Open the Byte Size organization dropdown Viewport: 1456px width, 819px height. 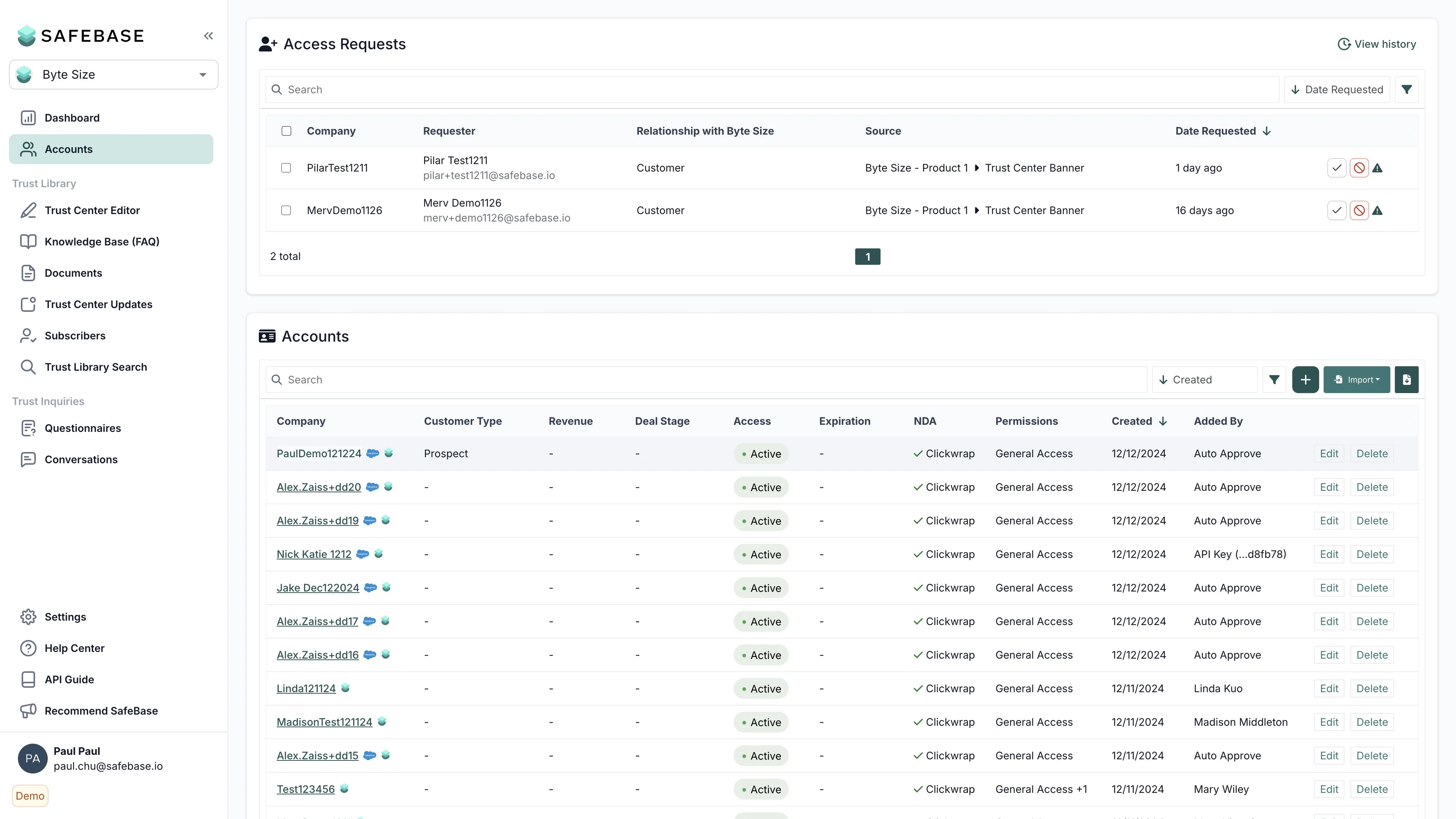[x=114, y=75]
